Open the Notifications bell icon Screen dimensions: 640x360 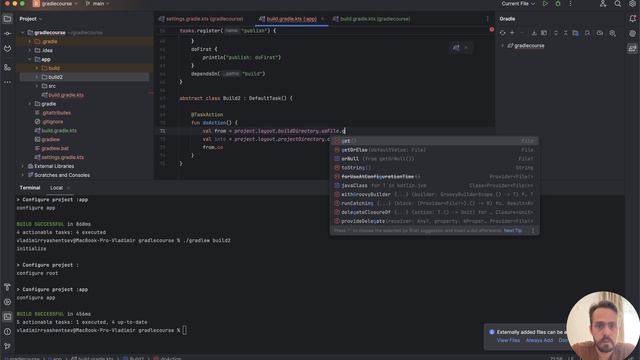(632, 19)
